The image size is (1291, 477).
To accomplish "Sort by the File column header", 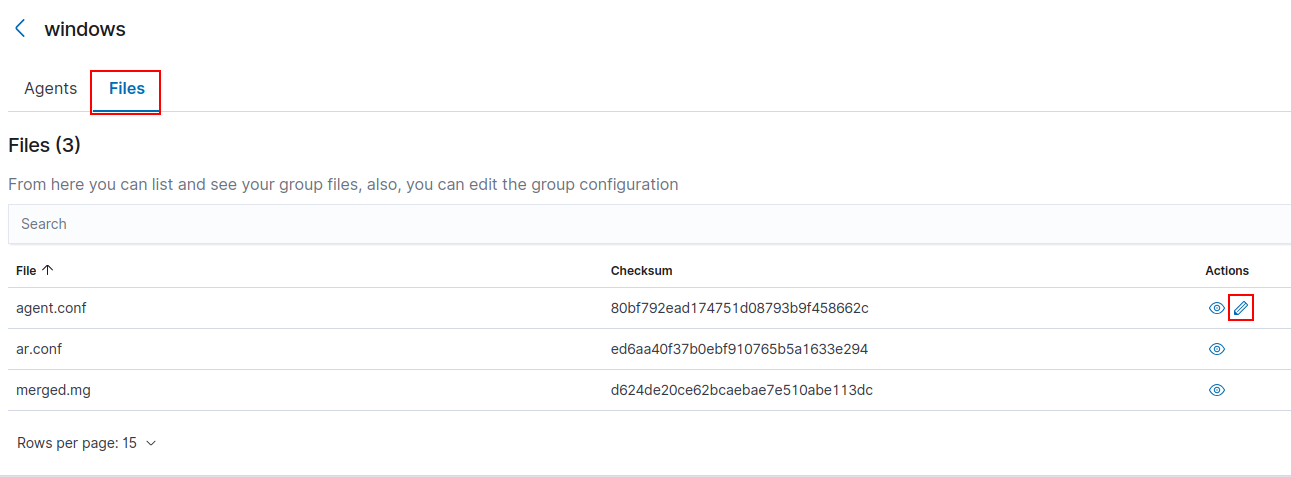I will 26,270.
